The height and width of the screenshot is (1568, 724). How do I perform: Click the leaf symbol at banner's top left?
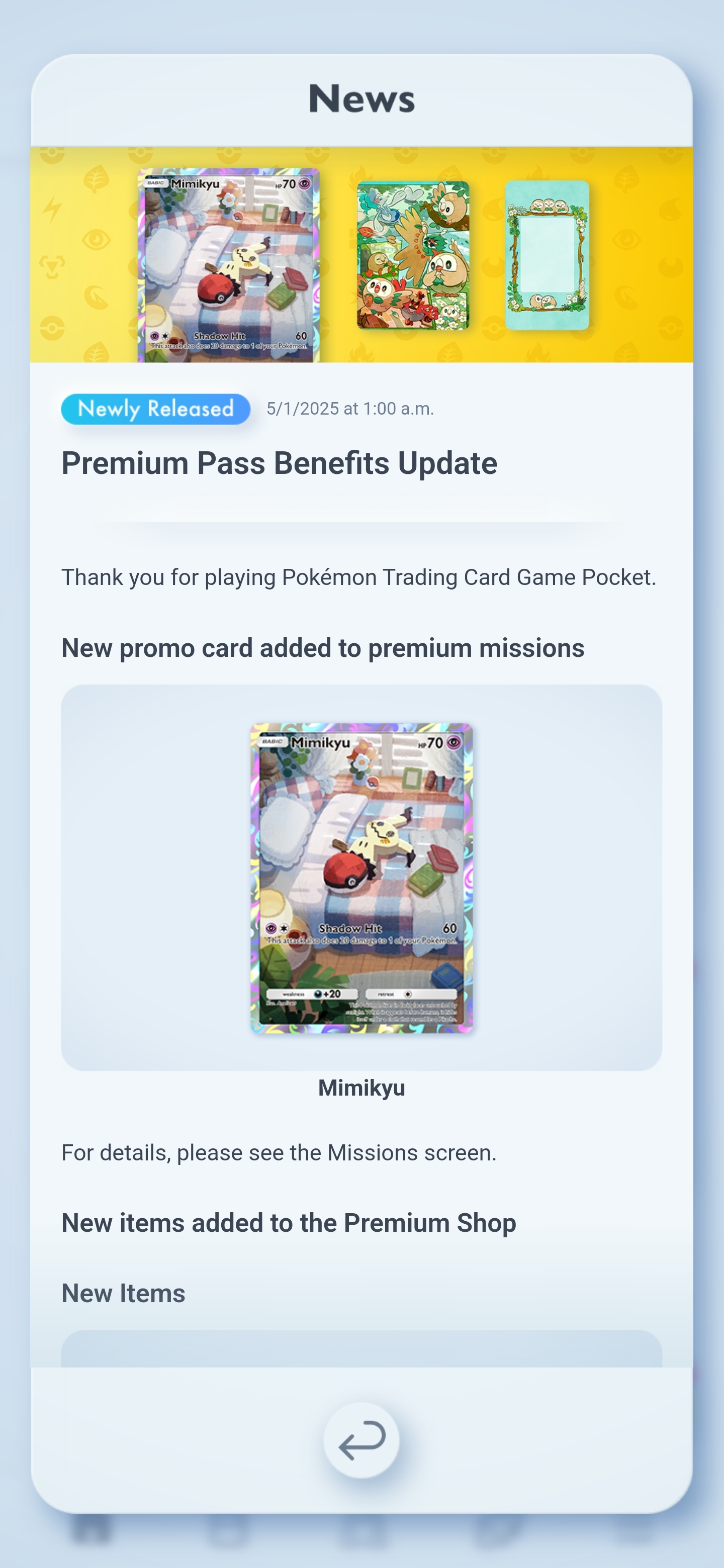click(96, 178)
